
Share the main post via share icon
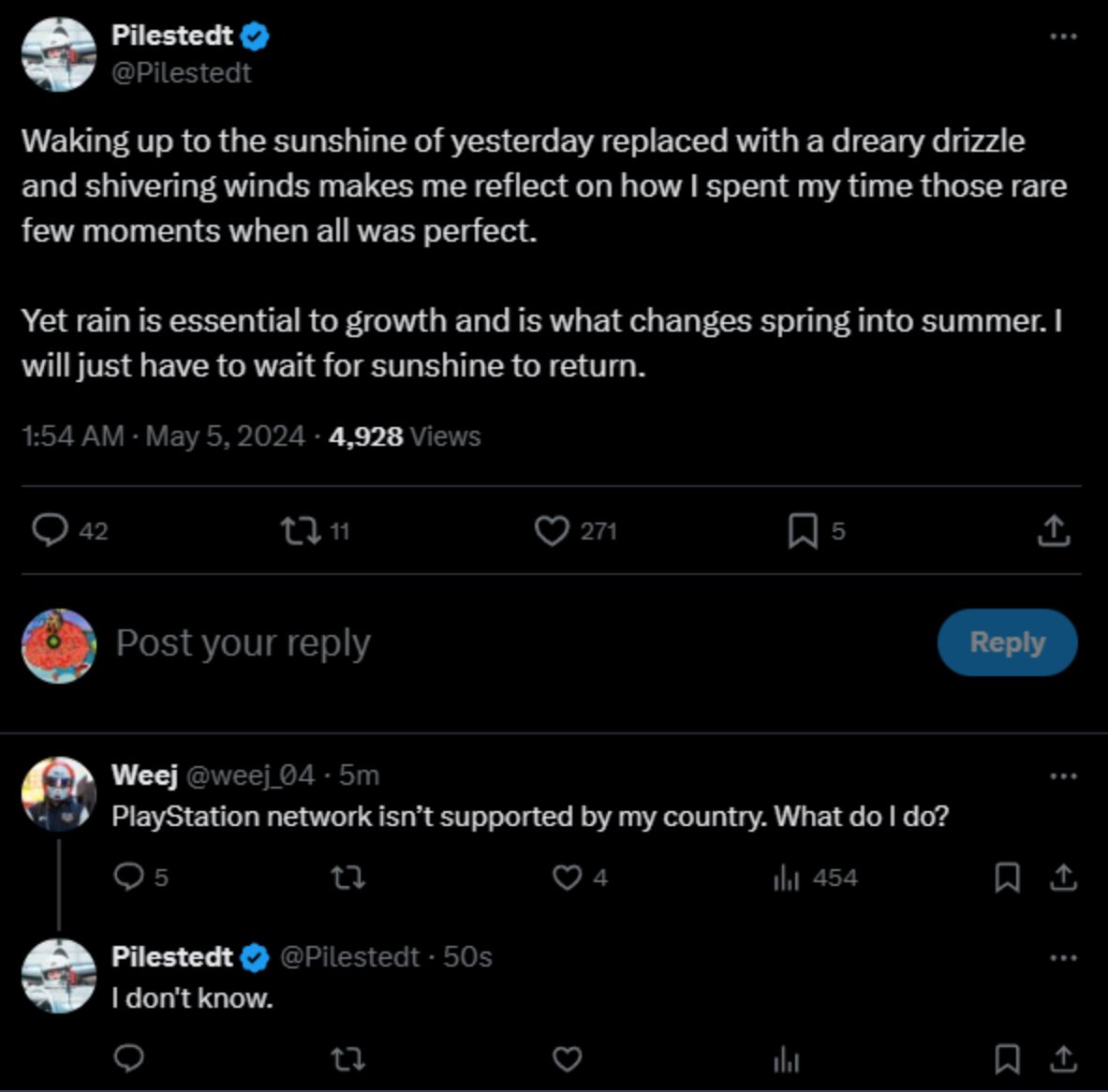tap(1054, 531)
